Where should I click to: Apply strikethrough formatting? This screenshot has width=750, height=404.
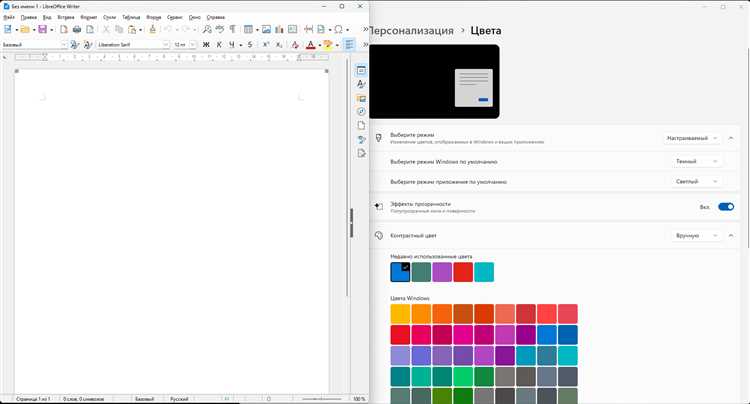click(250, 44)
